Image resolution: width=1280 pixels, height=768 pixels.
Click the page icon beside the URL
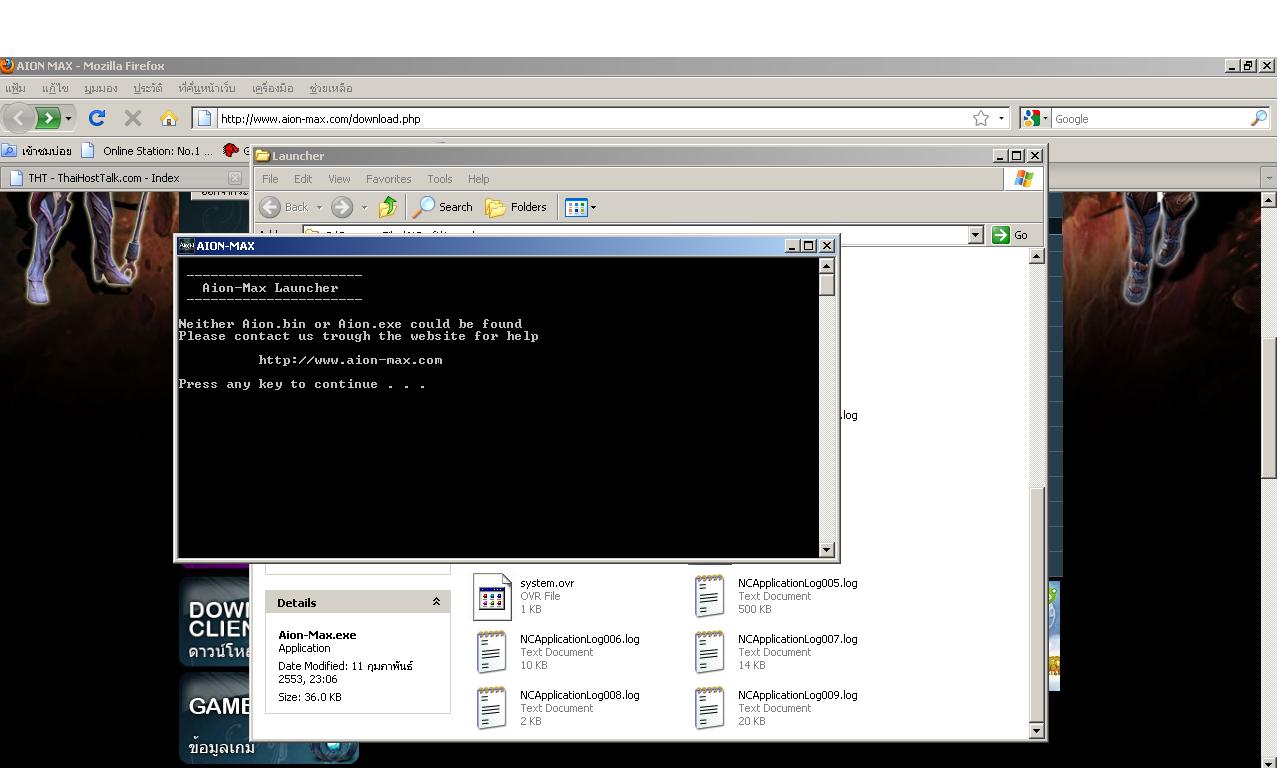[205, 118]
